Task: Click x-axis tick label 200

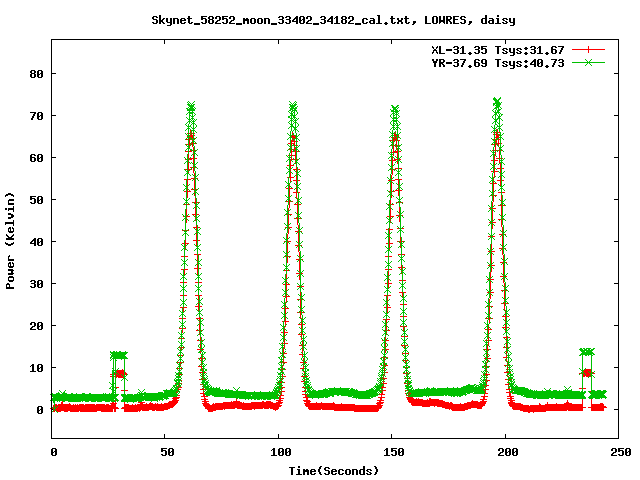Action: tap(507, 452)
